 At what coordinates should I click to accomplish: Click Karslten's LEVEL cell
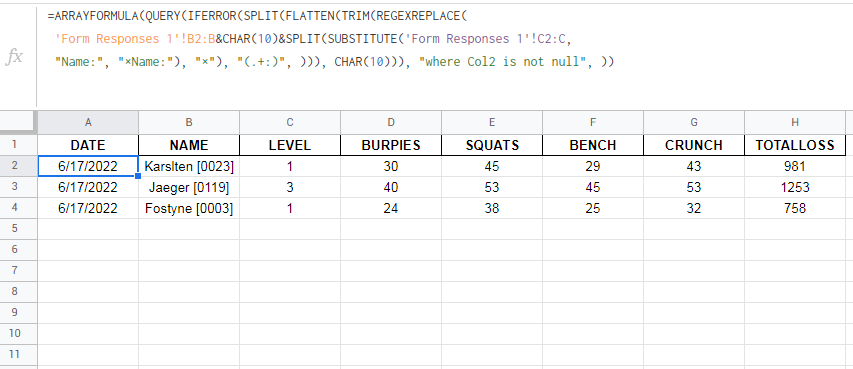coord(290,166)
